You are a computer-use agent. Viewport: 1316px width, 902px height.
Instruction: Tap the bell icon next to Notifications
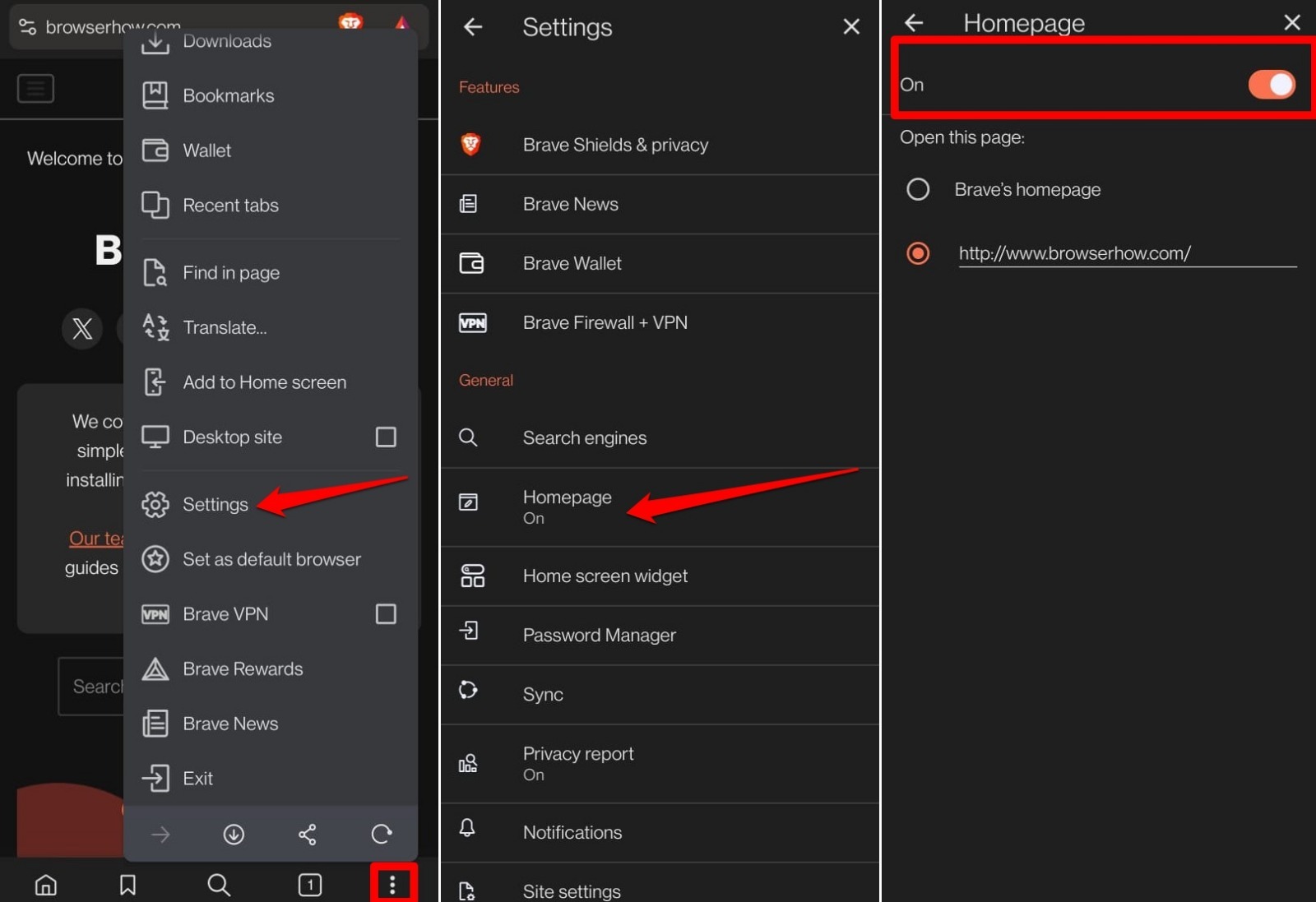pyautogui.click(x=467, y=827)
